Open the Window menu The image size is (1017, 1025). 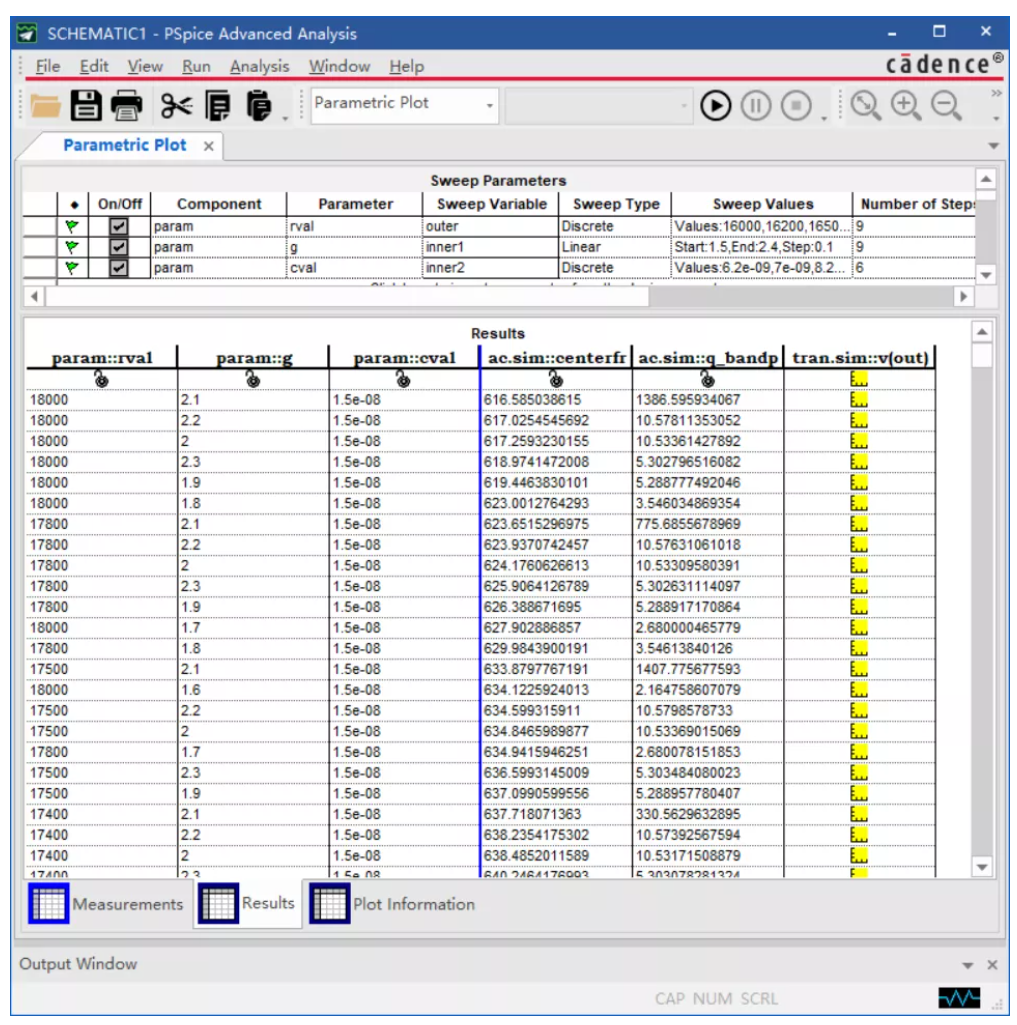[x=339, y=66]
